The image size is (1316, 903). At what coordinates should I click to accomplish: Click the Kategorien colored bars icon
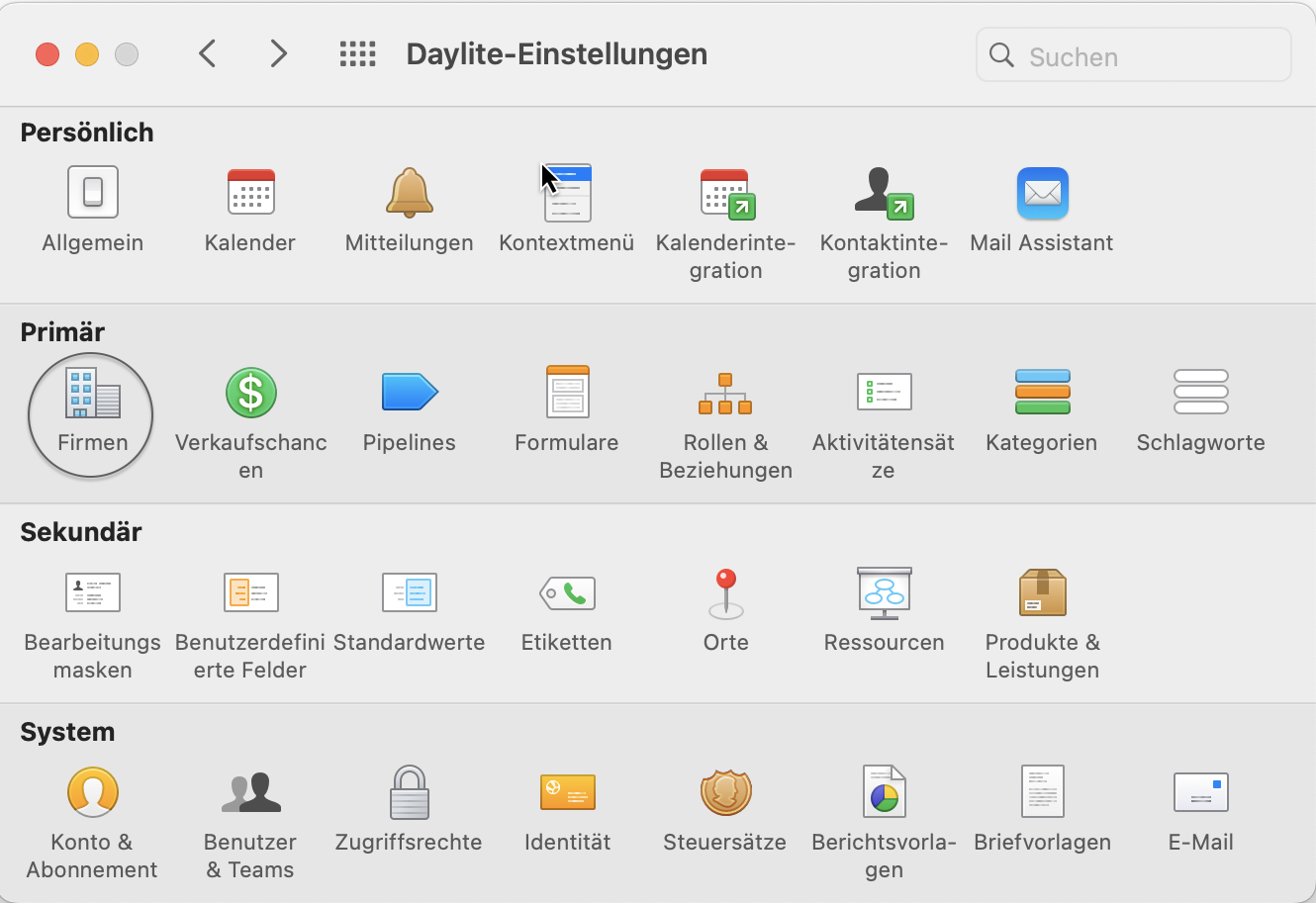coord(1042,393)
